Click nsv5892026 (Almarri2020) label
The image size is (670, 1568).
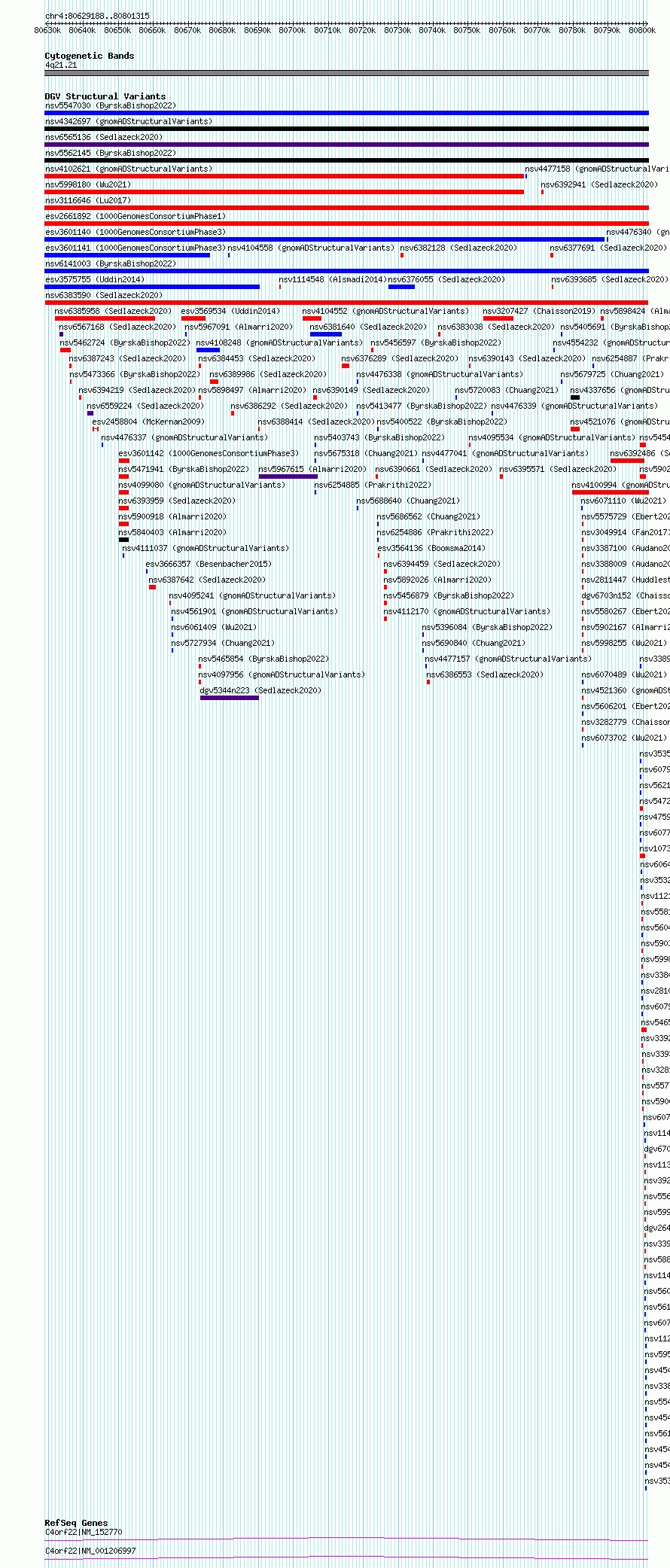coord(437,580)
